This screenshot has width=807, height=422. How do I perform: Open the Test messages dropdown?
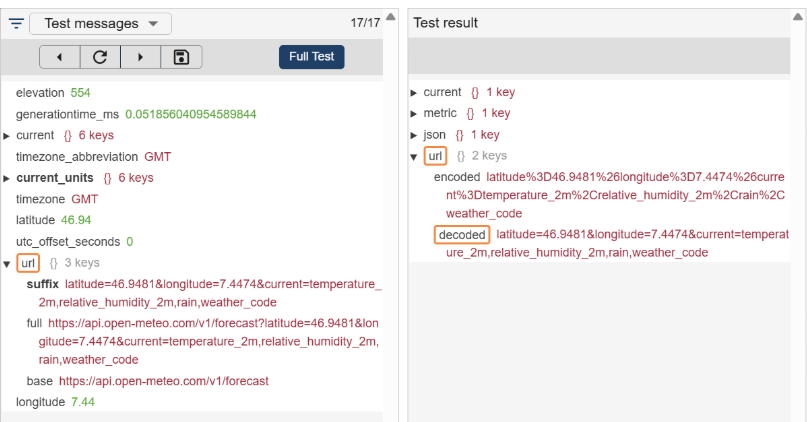click(x=100, y=24)
